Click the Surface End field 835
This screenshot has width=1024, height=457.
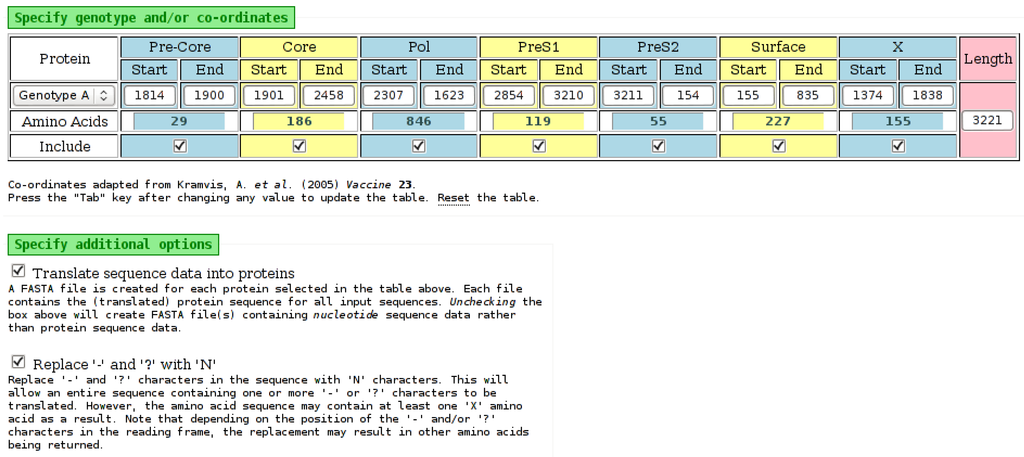point(808,95)
